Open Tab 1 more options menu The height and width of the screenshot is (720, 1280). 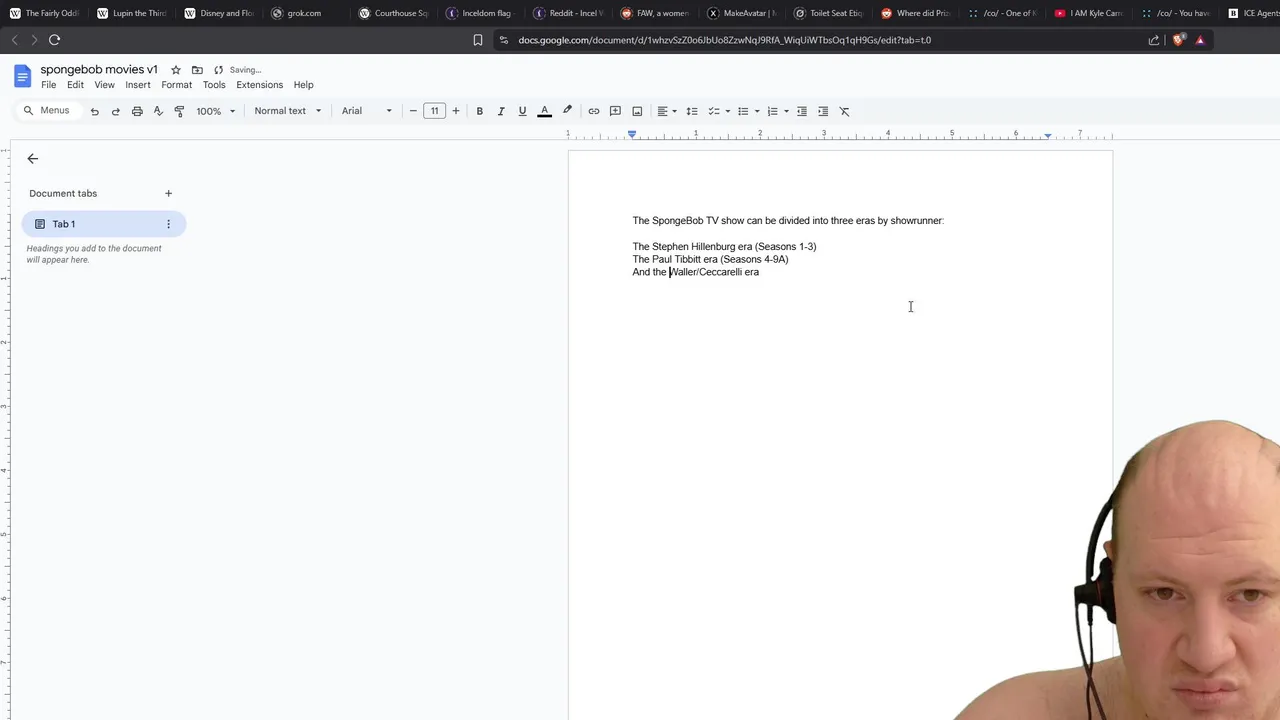[x=168, y=224]
